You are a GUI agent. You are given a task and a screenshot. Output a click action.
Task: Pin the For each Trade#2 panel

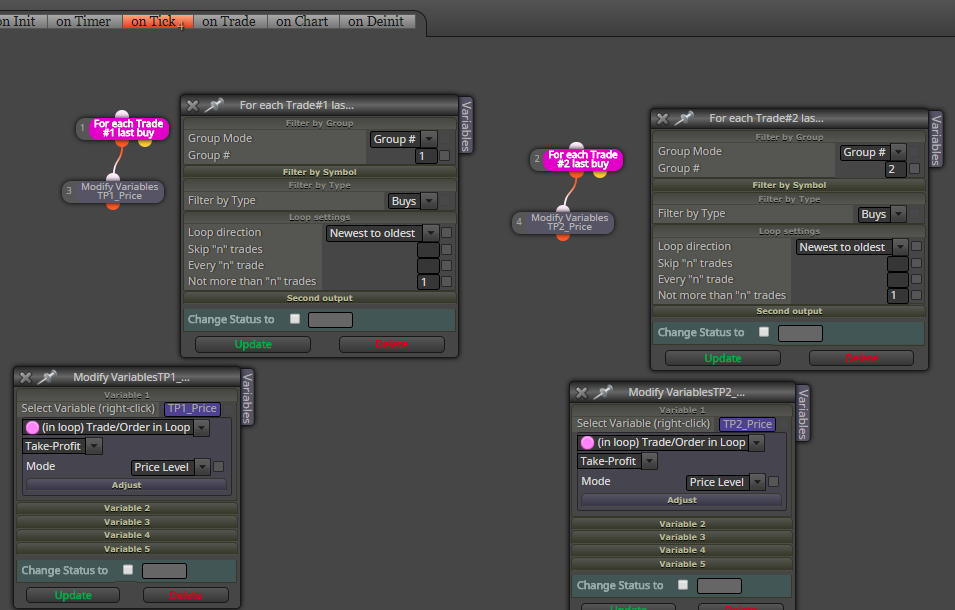click(x=684, y=119)
